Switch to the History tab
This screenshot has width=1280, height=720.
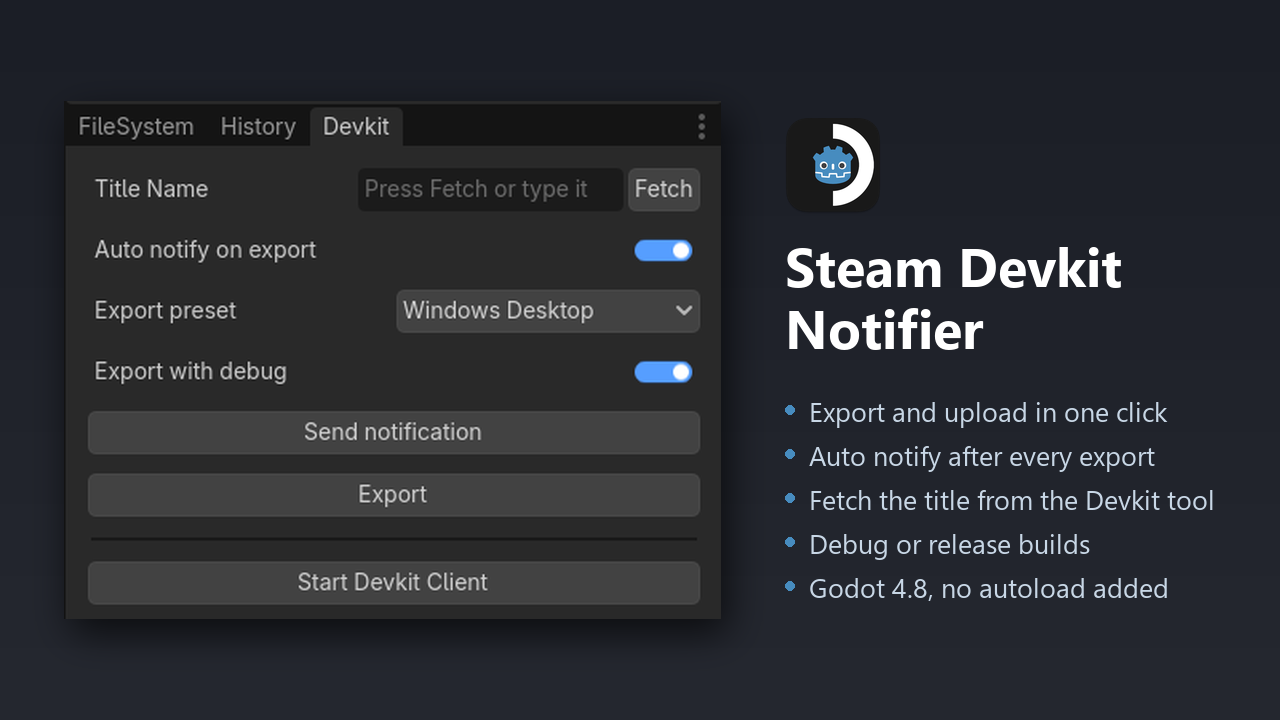tap(258, 127)
